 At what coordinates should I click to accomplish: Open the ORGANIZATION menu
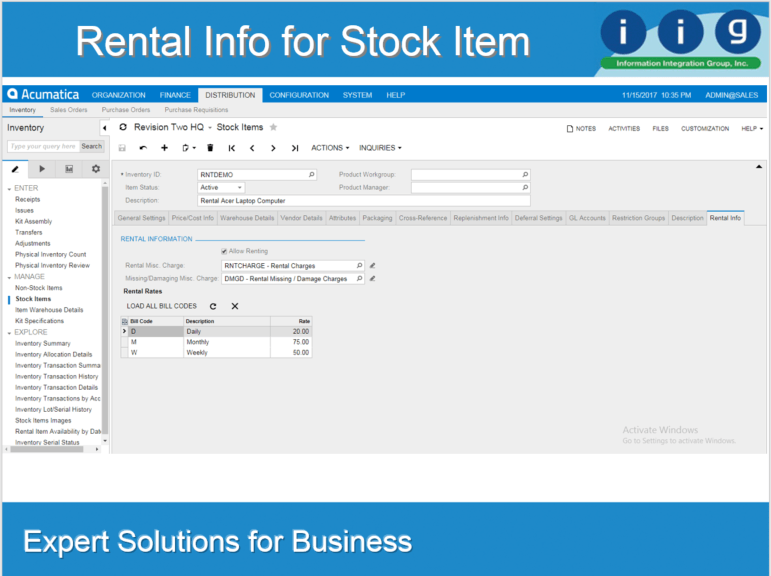click(119, 95)
